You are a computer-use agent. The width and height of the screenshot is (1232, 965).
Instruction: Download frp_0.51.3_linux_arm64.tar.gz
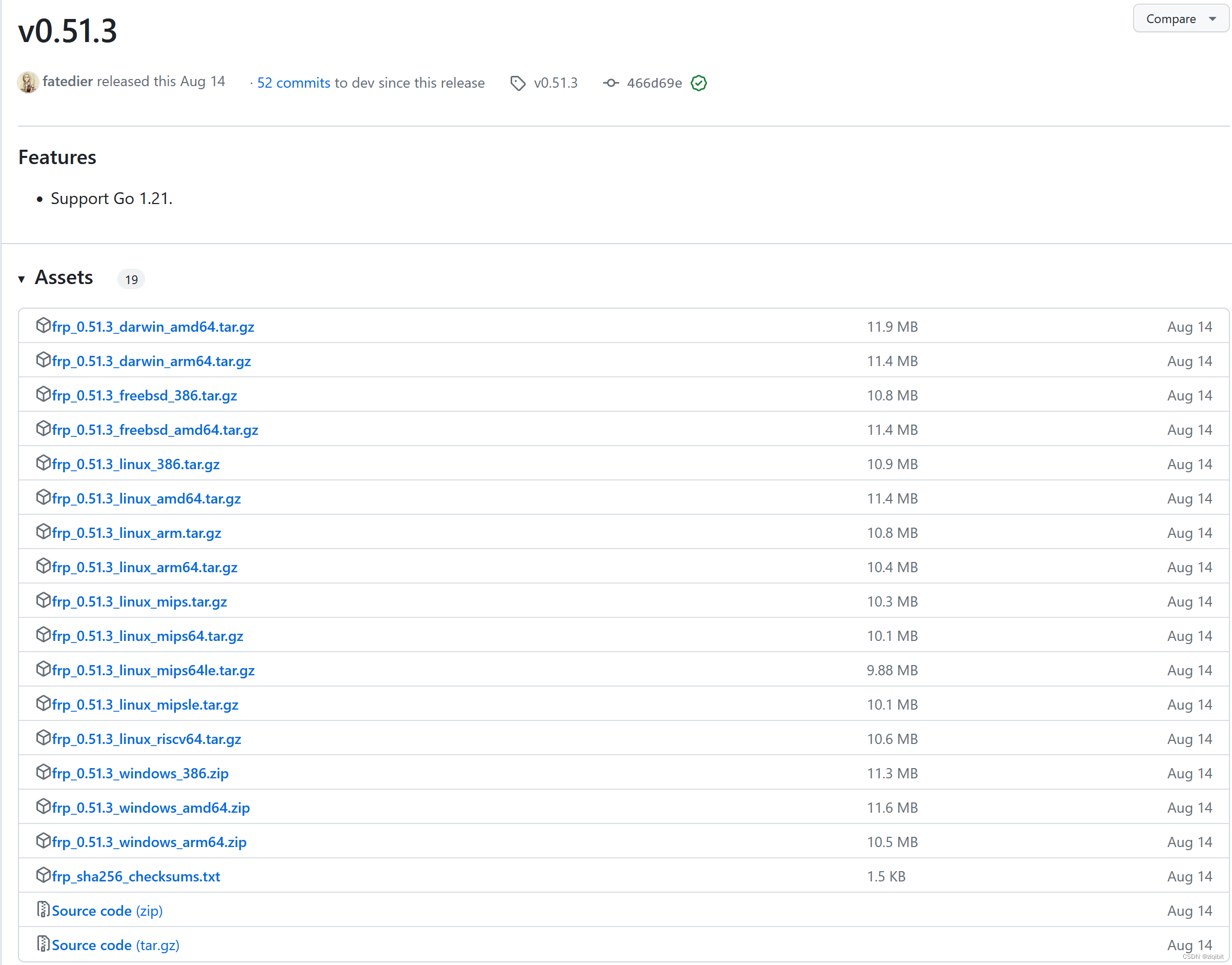point(145,567)
